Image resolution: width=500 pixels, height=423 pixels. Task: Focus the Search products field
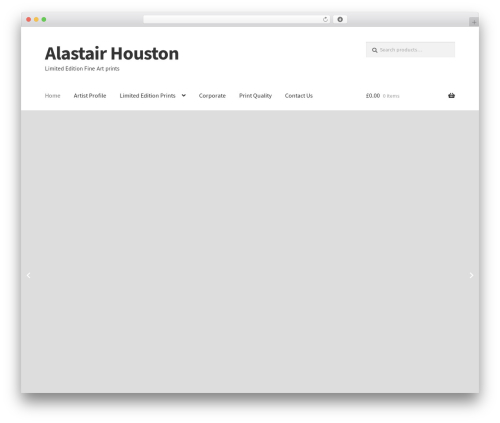410,50
